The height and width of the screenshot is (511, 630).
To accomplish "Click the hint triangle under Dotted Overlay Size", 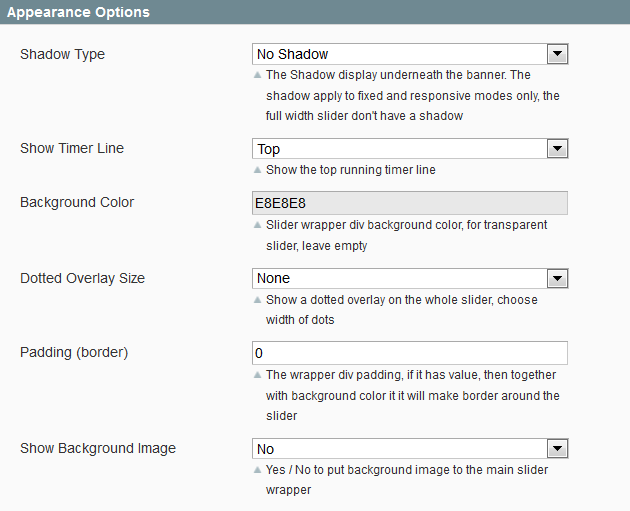I will click(258, 300).
